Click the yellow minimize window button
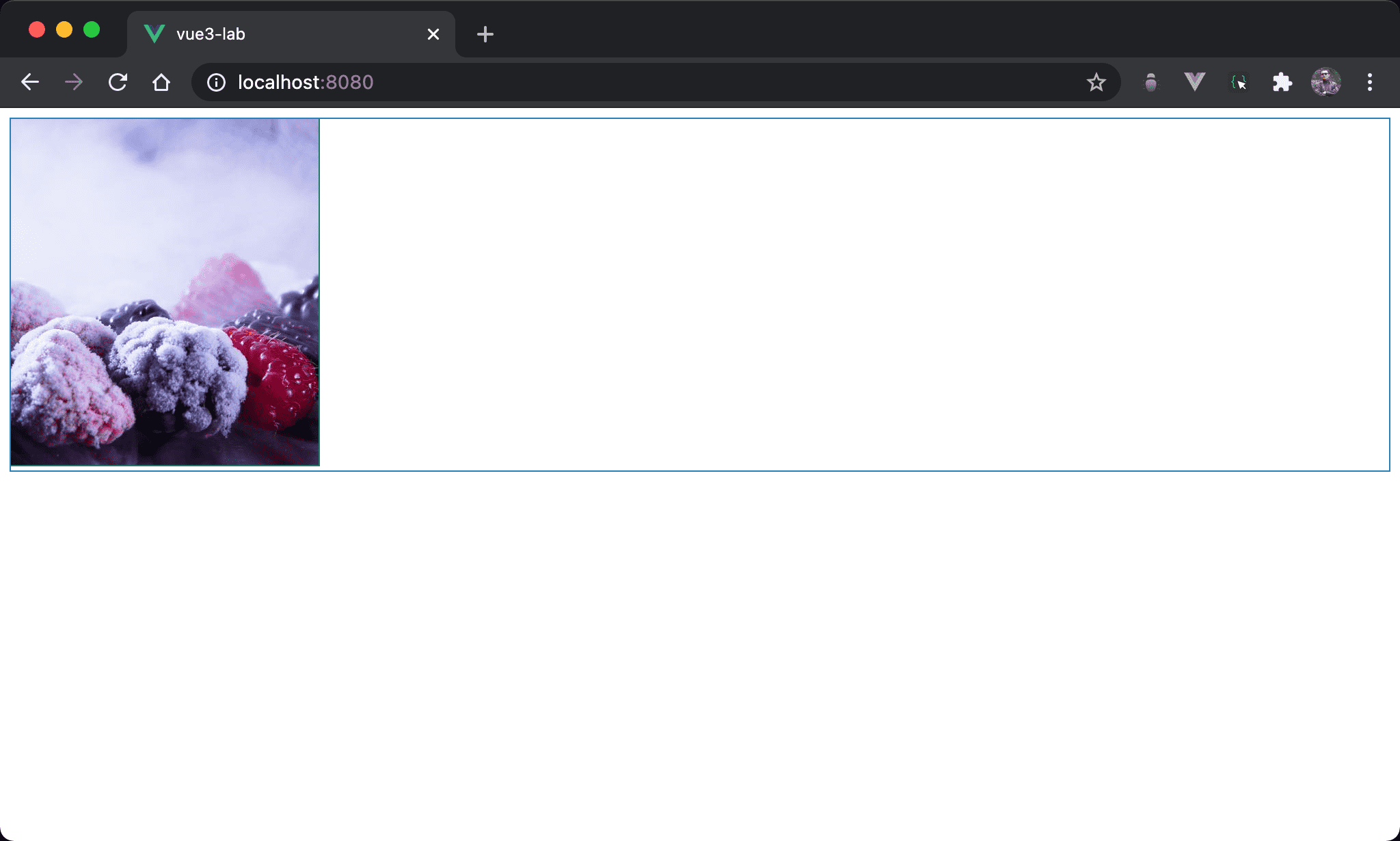The width and height of the screenshot is (1400, 841). [64, 29]
